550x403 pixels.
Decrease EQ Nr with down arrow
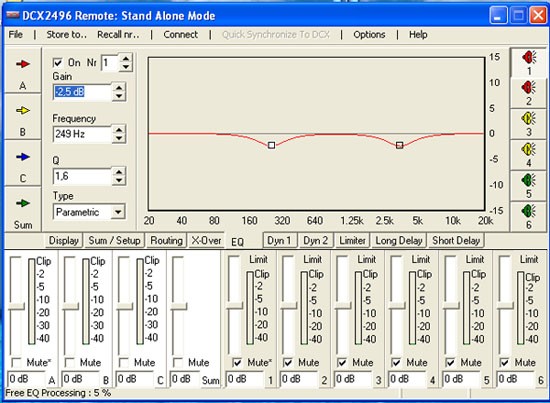click(126, 67)
